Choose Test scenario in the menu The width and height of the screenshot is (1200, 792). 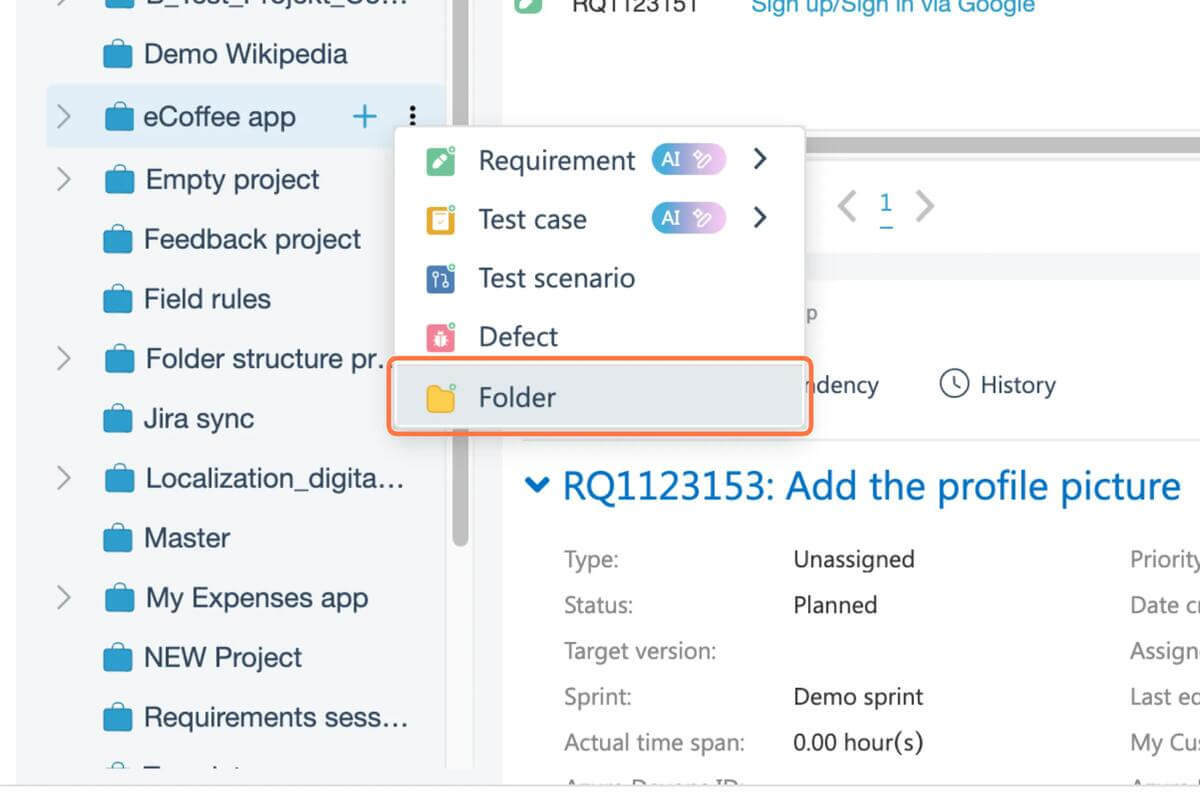click(556, 278)
